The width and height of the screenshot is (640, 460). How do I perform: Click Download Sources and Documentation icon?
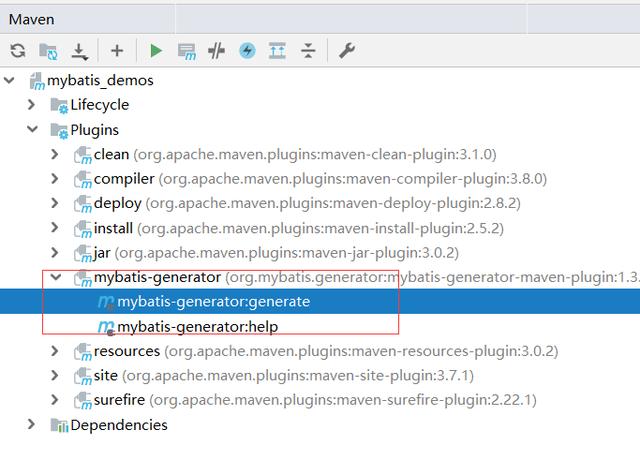pos(80,51)
